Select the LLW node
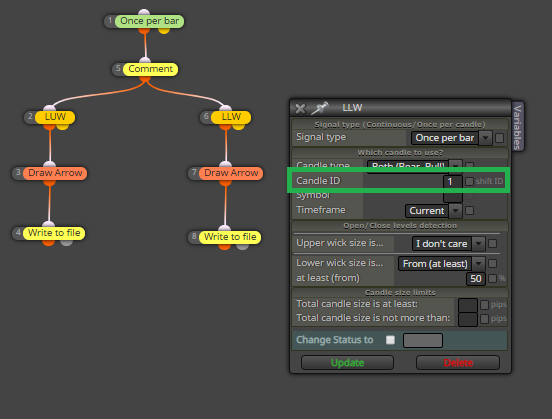The width and height of the screenshot is (552, 419). pyautogui.click(x=231, y=117)
